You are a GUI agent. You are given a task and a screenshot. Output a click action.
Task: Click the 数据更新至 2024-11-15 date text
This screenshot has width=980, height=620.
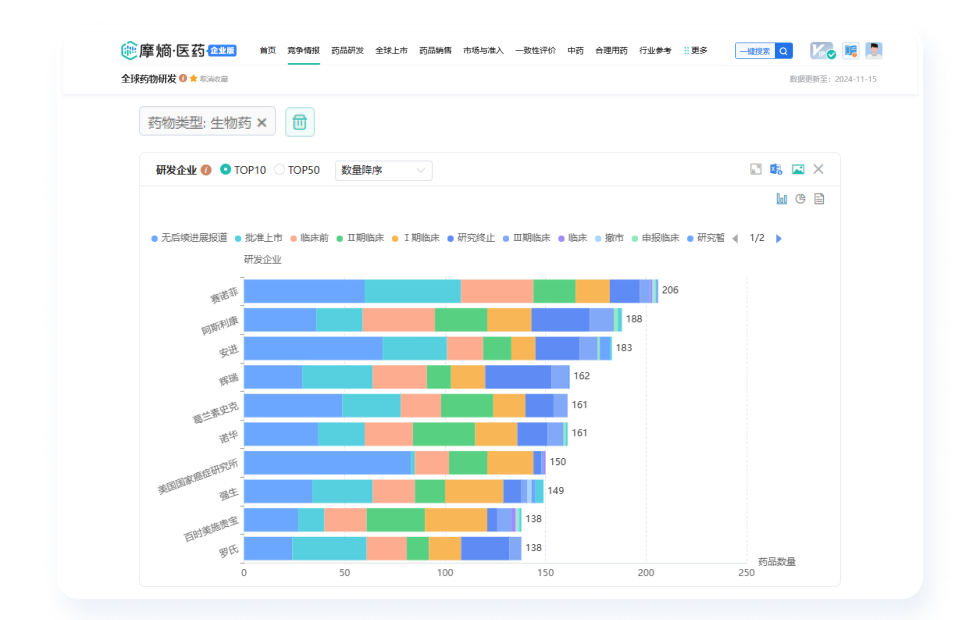pyautogui.click(x=833, y=79)
